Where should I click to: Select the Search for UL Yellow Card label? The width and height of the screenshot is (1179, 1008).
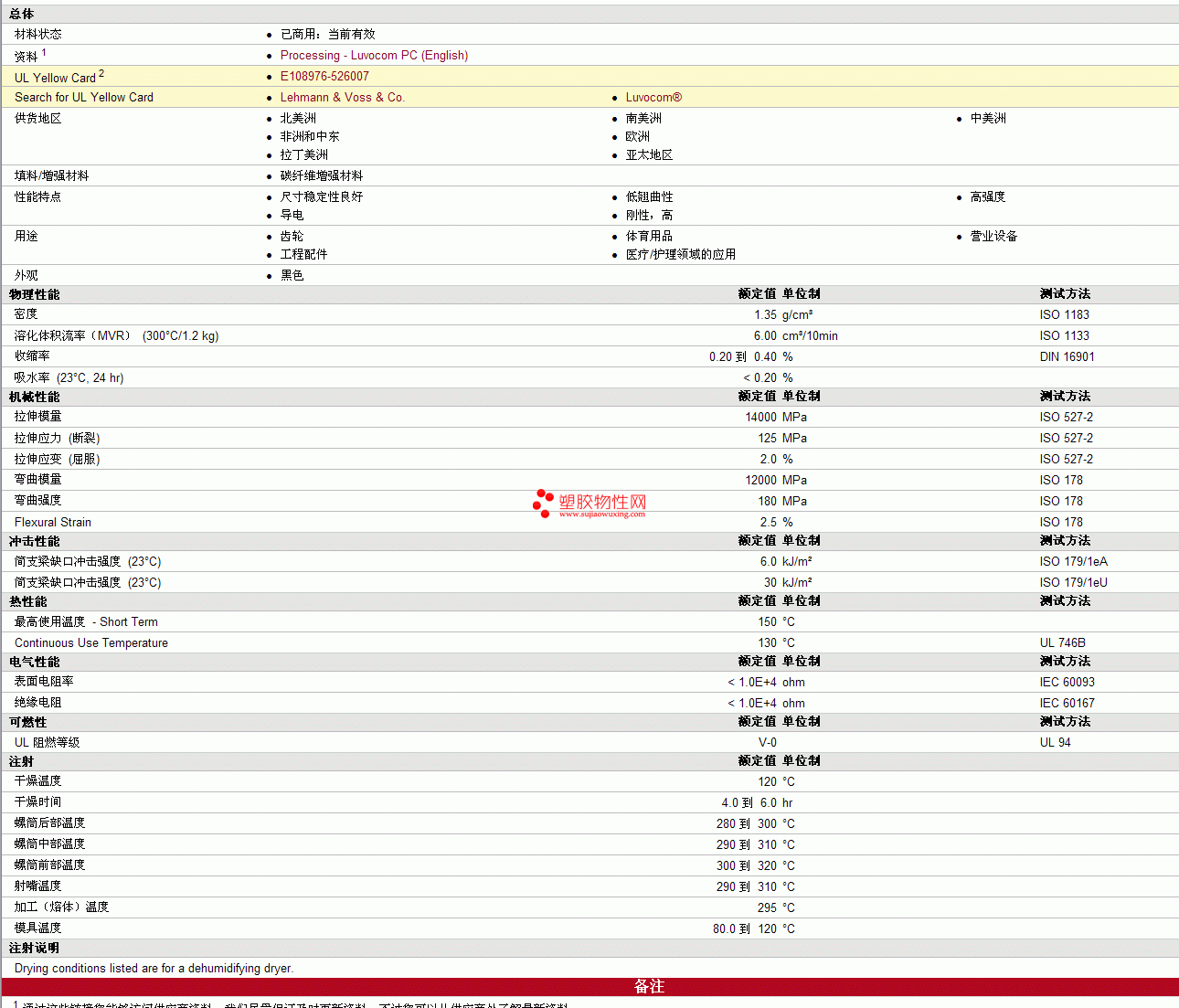coord(84,97)
